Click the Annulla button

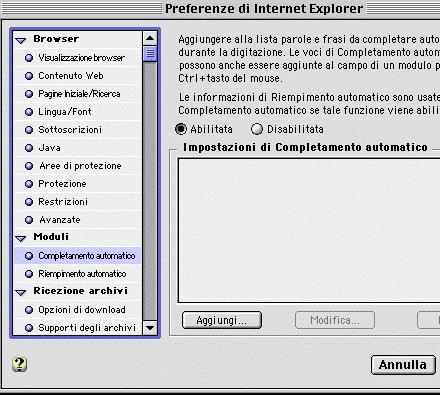click(403, 365)
